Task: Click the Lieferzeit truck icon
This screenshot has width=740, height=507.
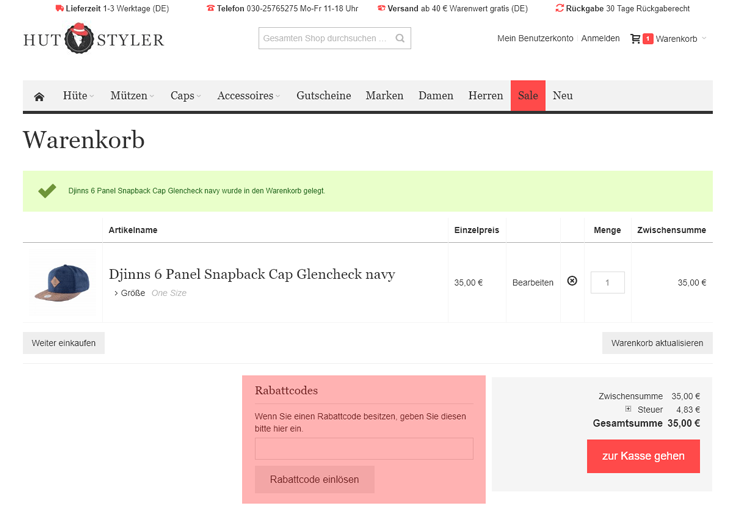Action: (x=59, y=8)
